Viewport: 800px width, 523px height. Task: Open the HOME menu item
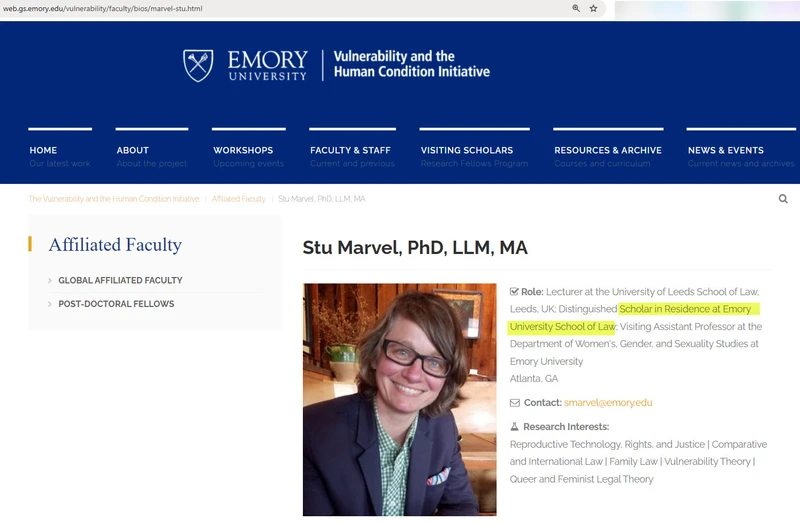43,151
